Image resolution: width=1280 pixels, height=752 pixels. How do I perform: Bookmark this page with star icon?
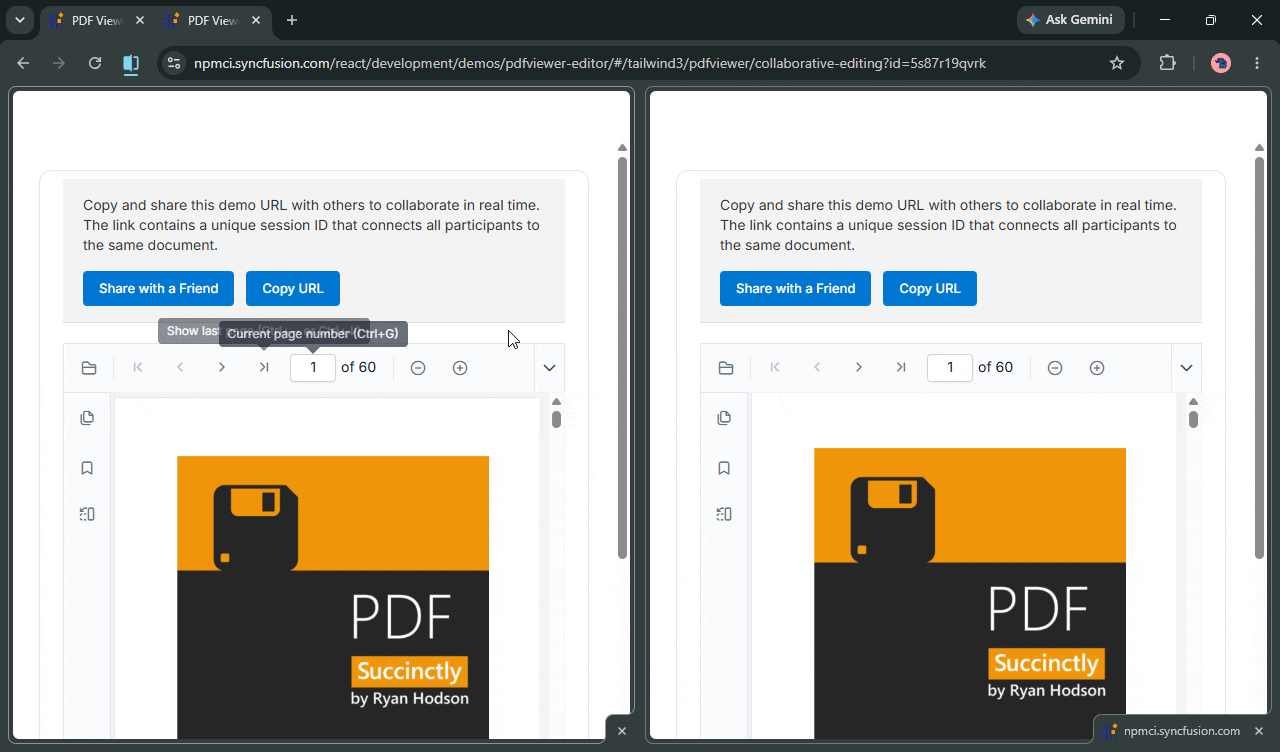pos(1117,63)
